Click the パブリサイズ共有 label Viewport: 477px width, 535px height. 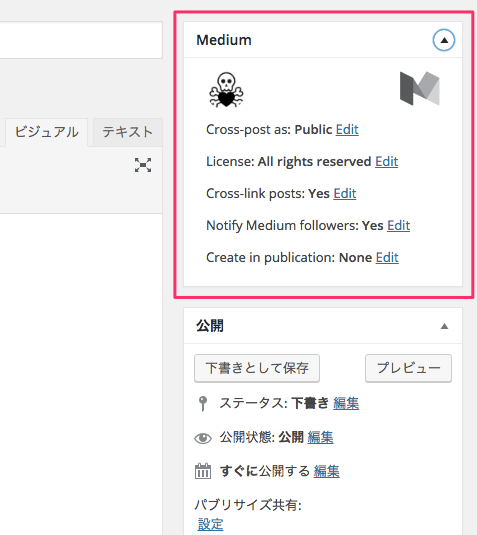click(x=248, y=505)
